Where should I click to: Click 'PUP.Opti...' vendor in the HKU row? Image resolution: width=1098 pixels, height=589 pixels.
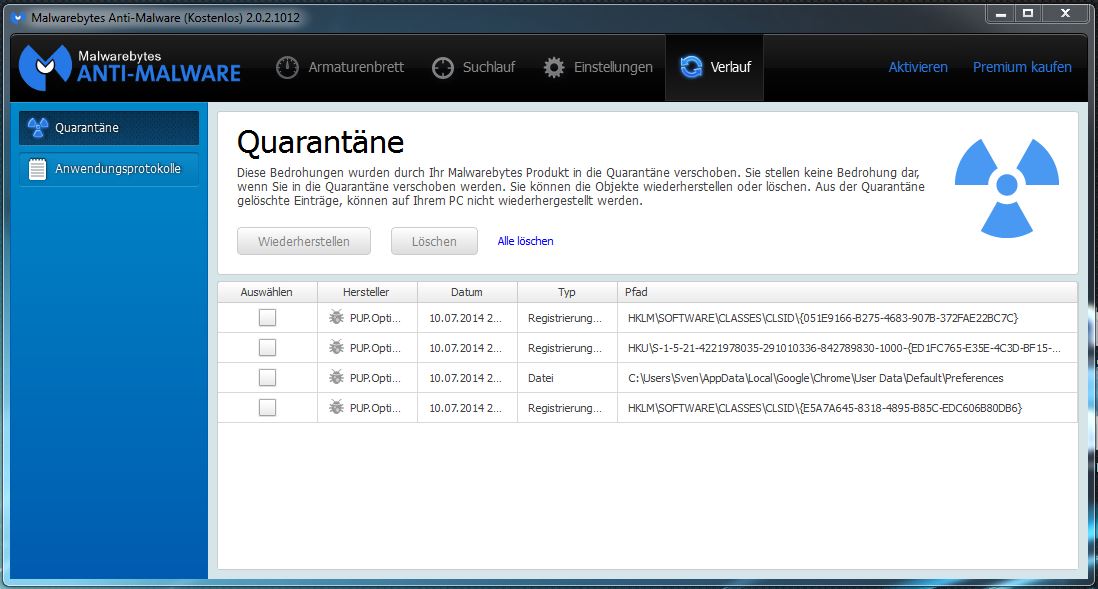[x=375, y=348]
